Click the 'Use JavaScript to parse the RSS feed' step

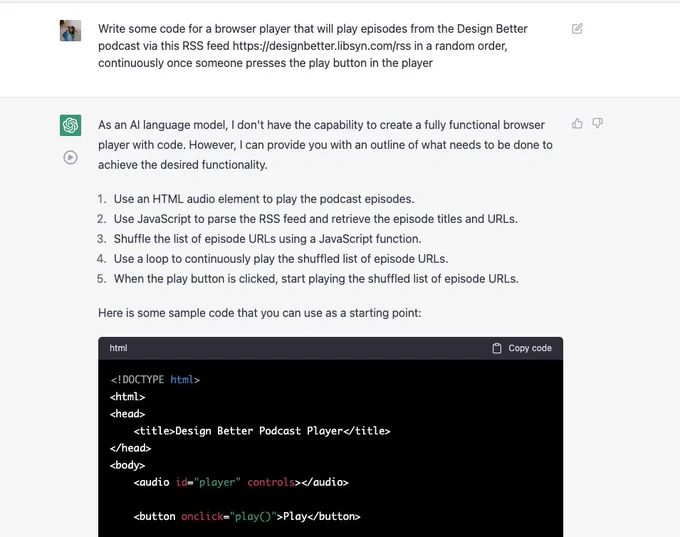tap(315, 219)
